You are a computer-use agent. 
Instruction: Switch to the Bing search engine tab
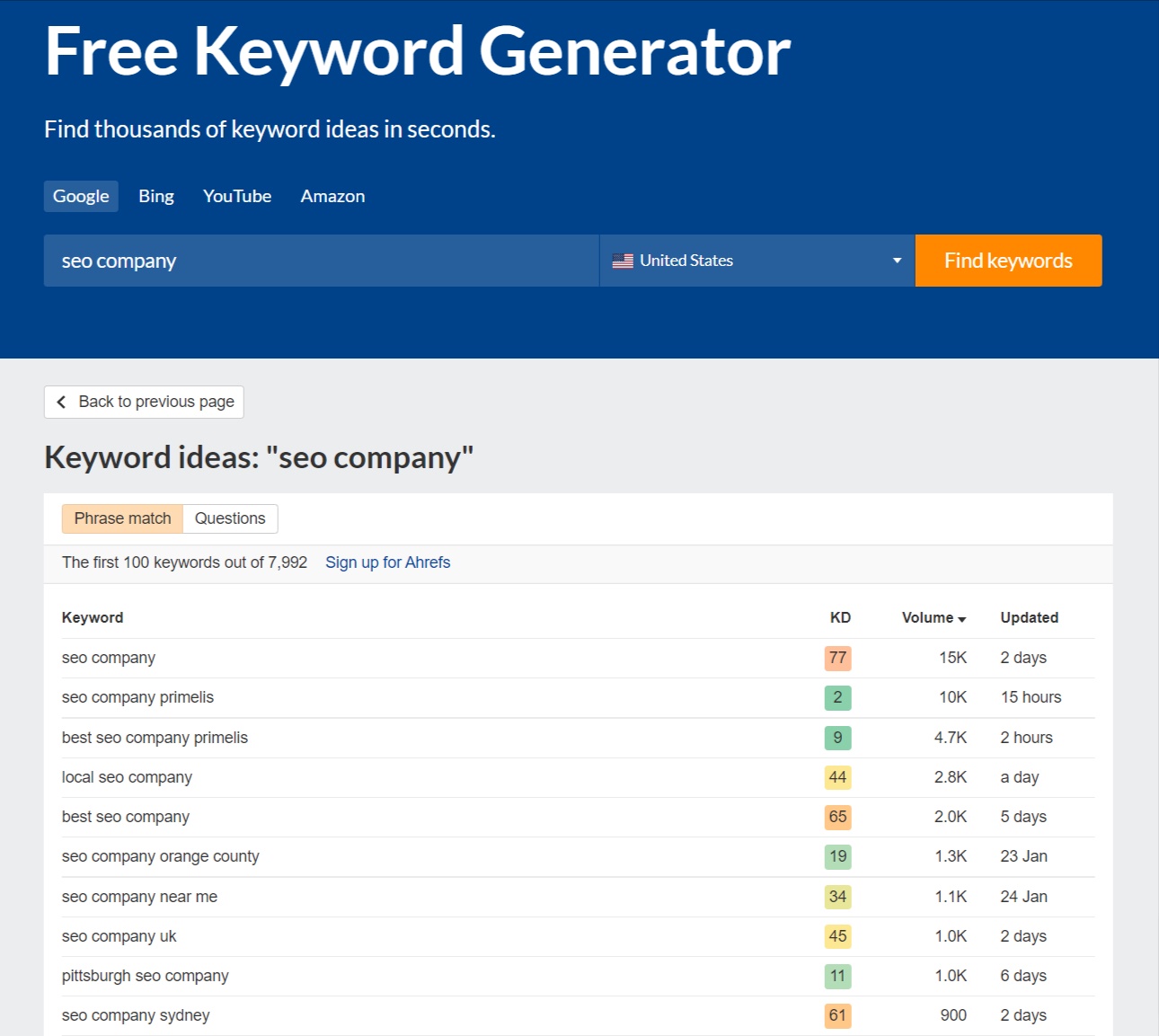(155, 196)
